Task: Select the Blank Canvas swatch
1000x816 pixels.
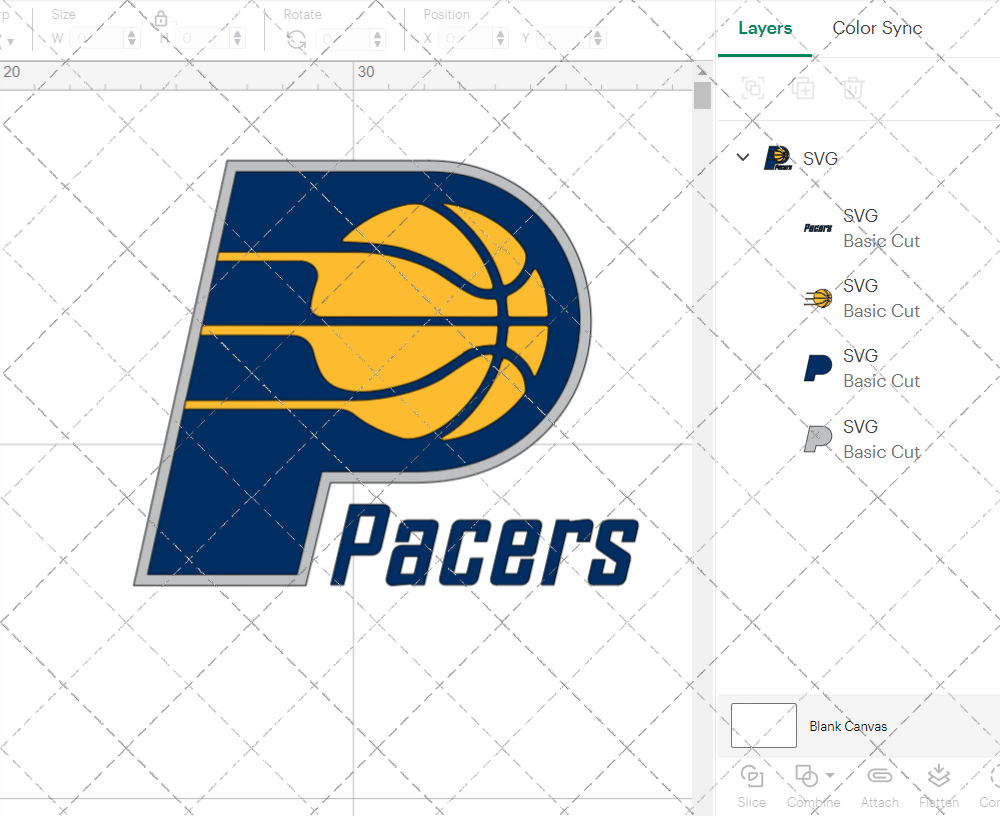Action: coord(763,725)
